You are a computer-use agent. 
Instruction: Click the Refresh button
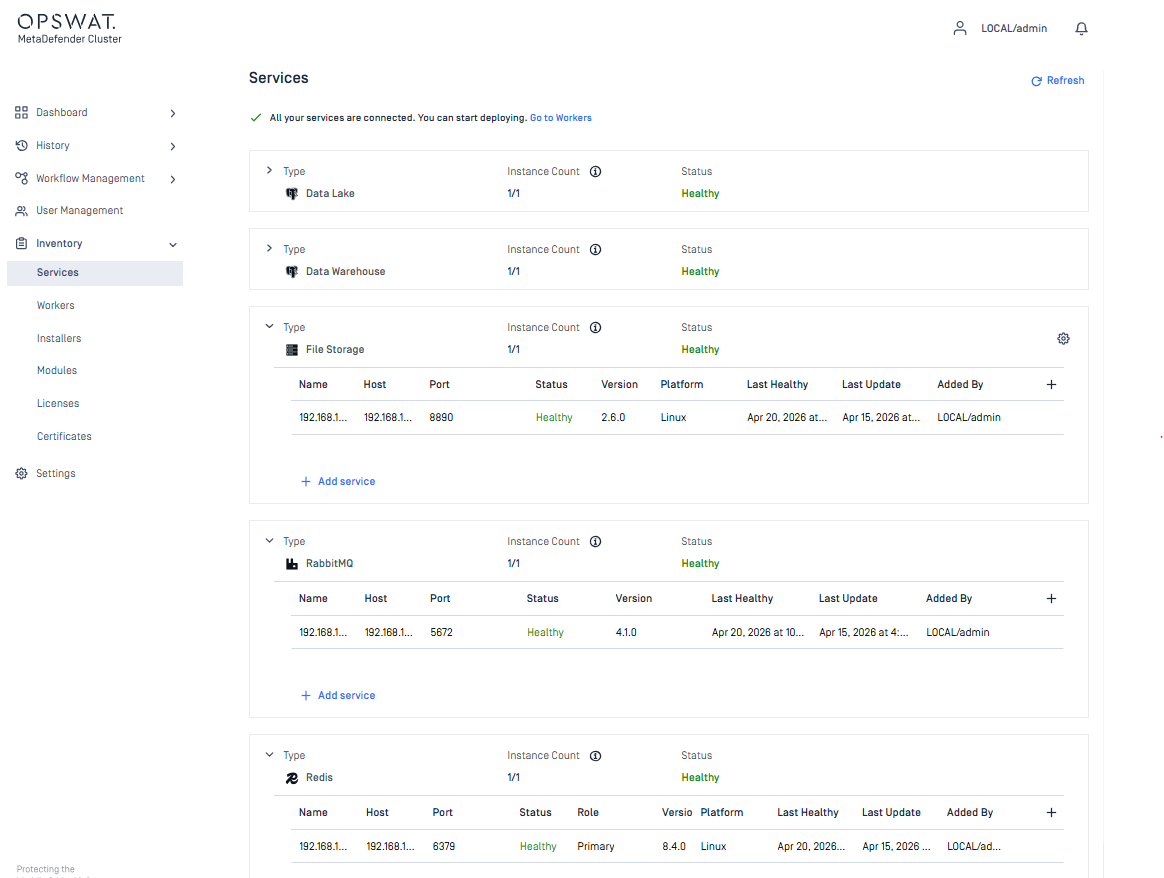click(x=1058, y=81)
